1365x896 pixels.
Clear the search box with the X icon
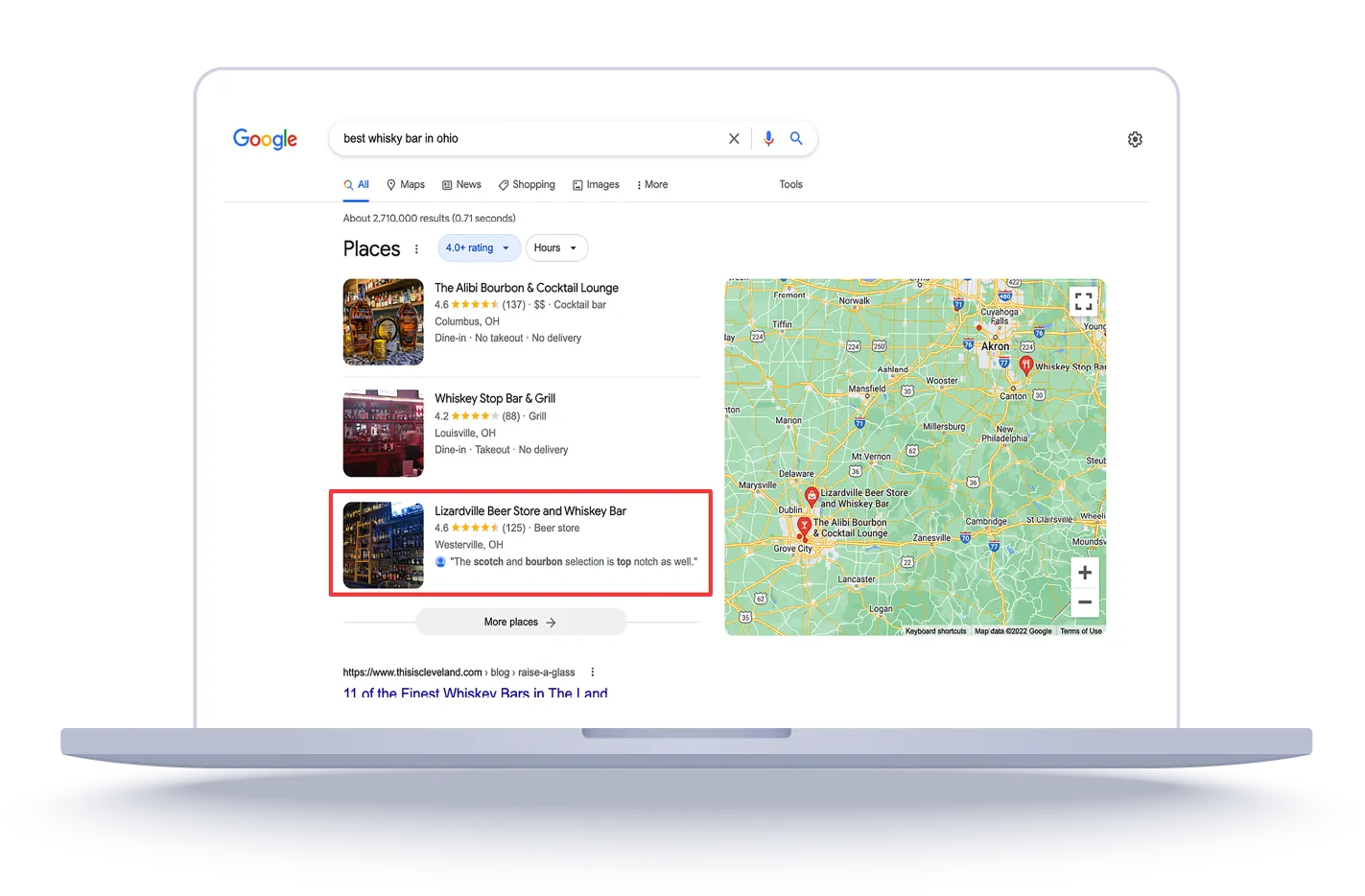[734, 138]
